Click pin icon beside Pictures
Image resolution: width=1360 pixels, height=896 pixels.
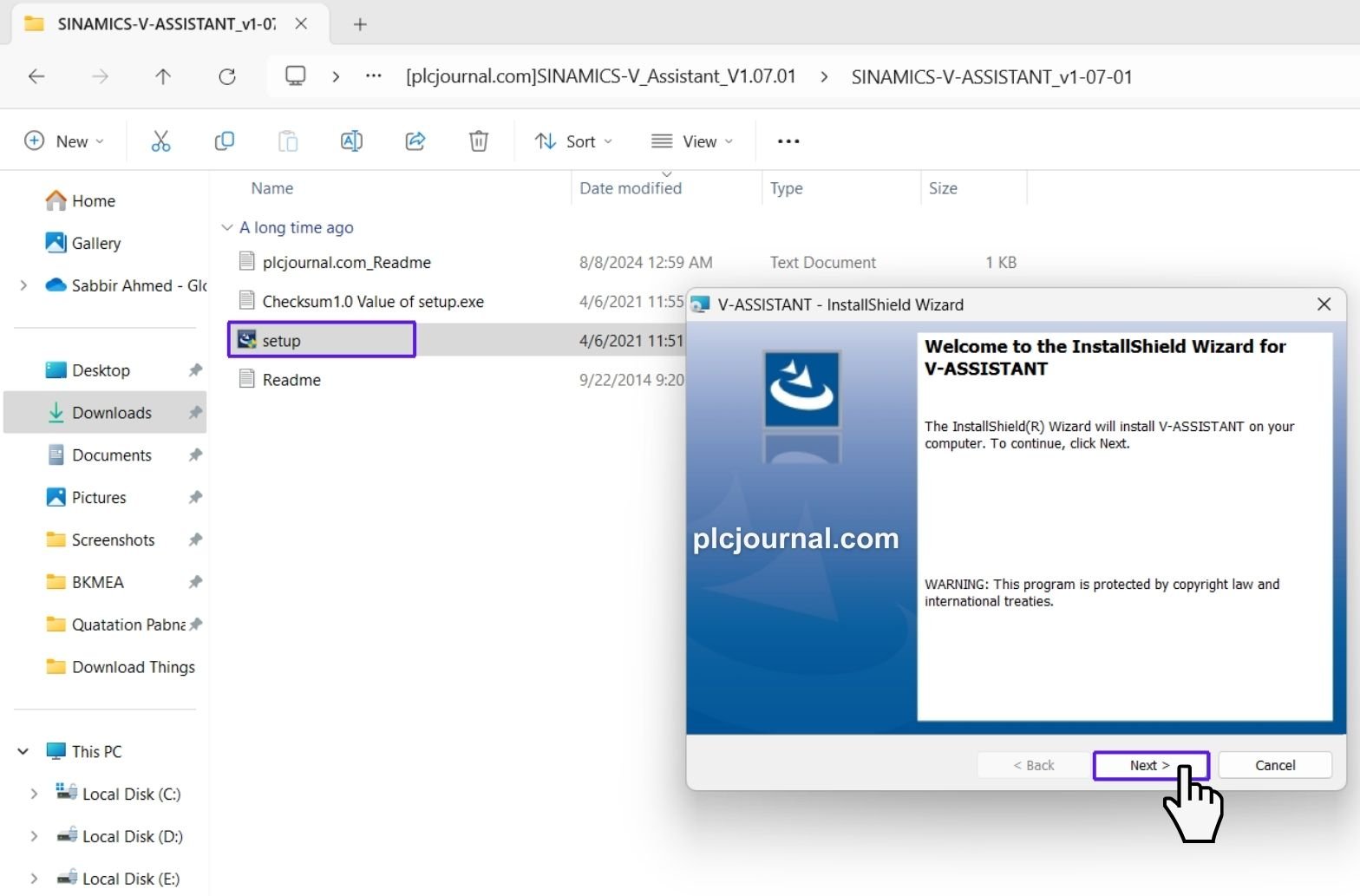(x=195, y=497)
